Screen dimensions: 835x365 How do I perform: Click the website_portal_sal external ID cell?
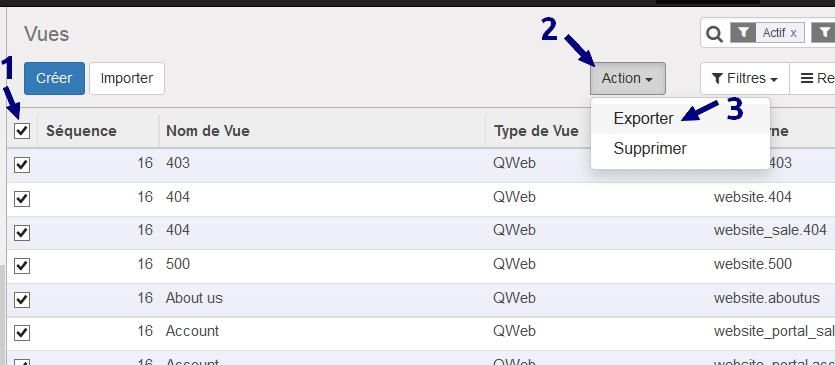point(774,331)
